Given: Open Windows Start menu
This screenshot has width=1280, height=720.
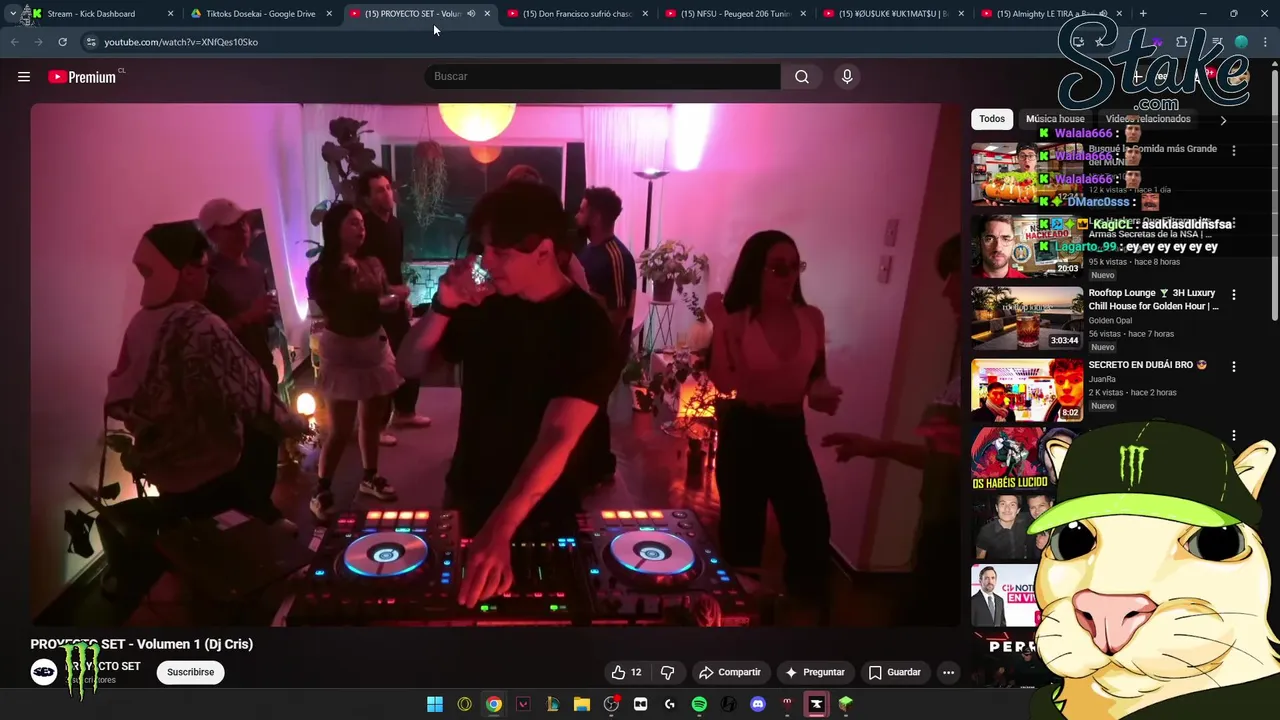Looking at the screenshot, I should tap(435, 704).
